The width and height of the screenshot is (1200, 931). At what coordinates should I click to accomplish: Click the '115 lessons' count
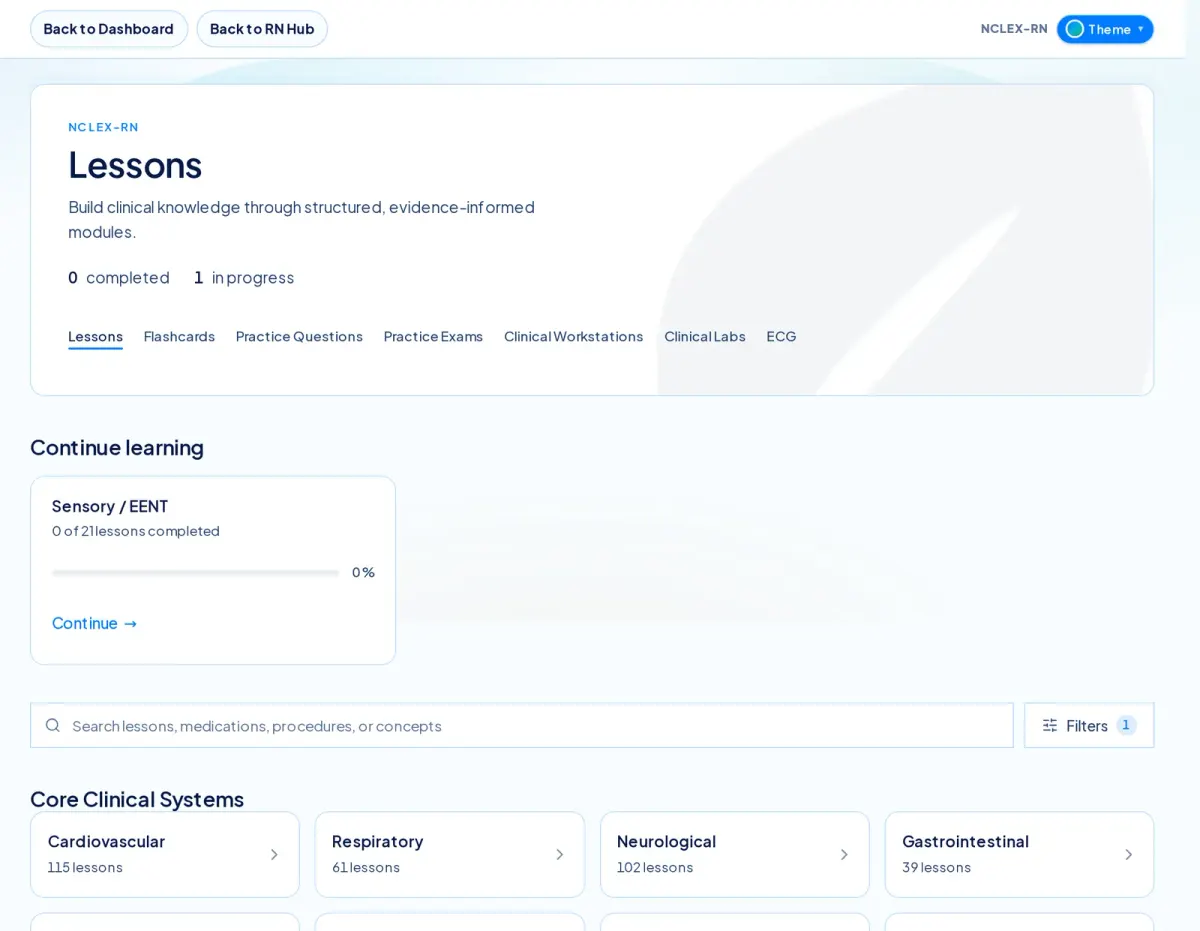pos(85,867)
